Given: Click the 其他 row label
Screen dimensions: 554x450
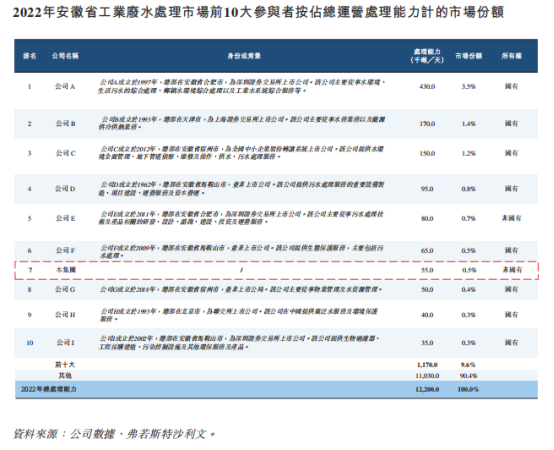Looking at the screenshot, I should pyautogui.click(x=65, y=375).
